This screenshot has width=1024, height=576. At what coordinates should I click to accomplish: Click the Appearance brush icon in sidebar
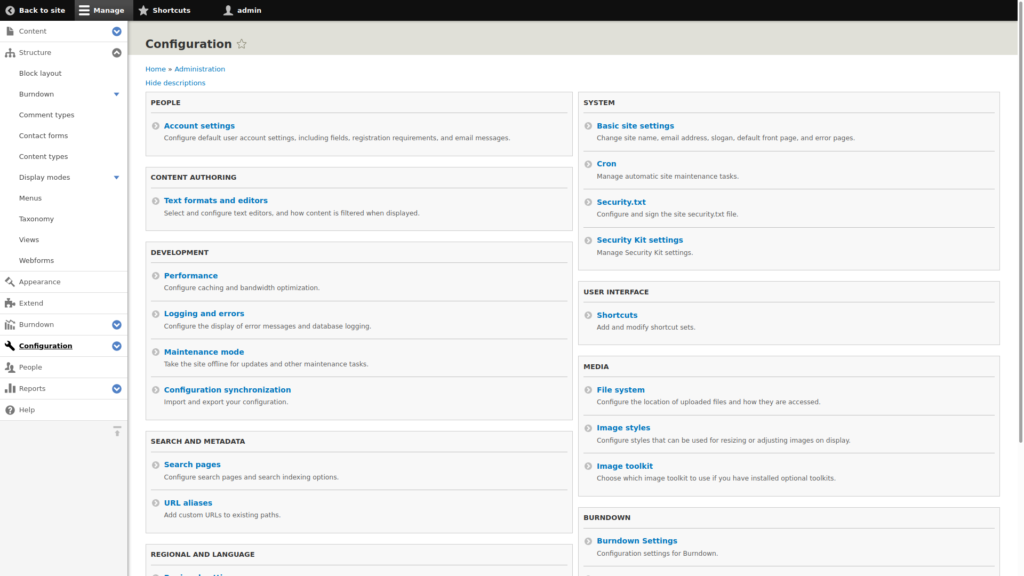click(10, 282)
